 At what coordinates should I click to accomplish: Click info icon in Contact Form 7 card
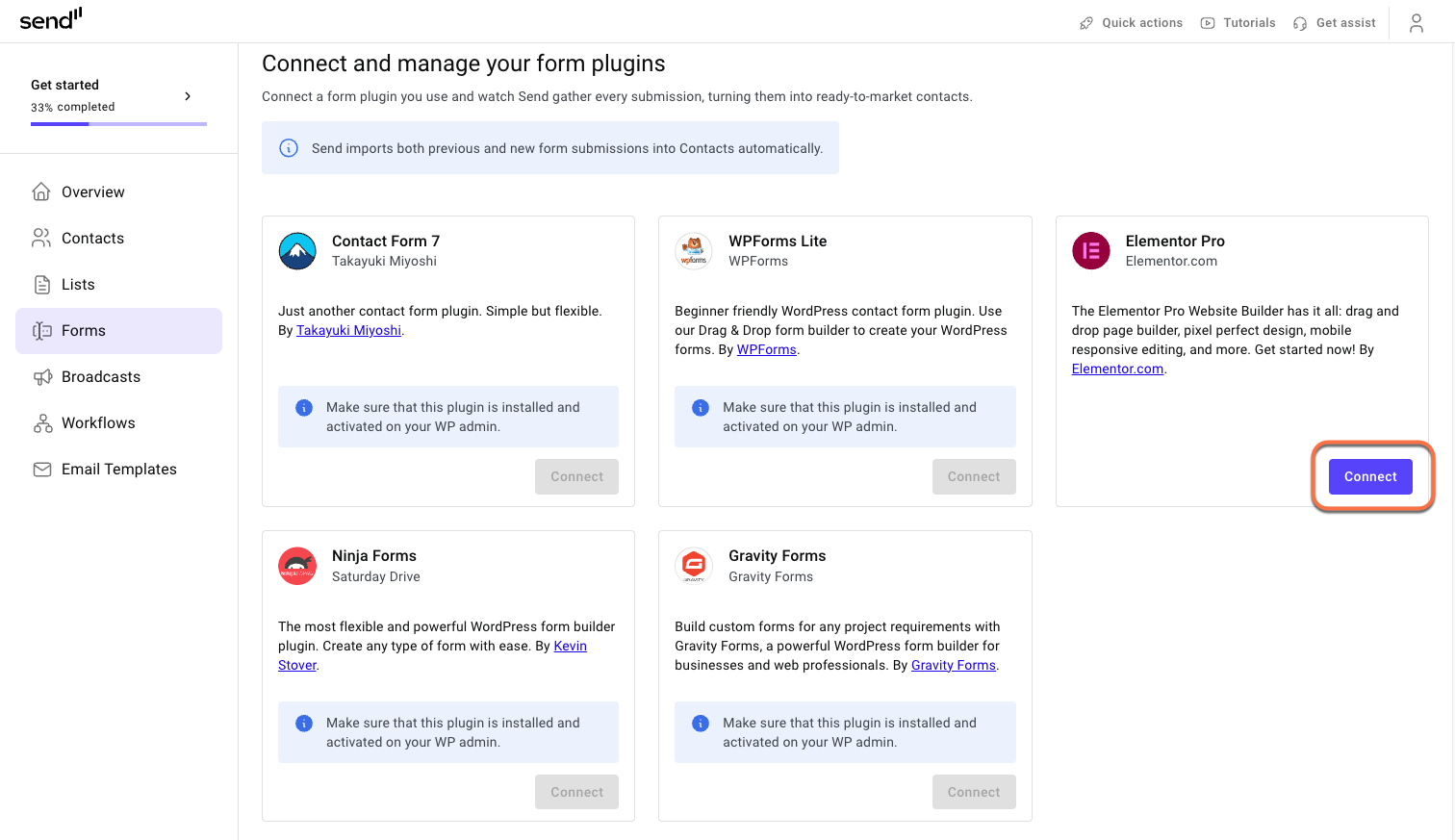pyautogui.click(x=304, y=408)
